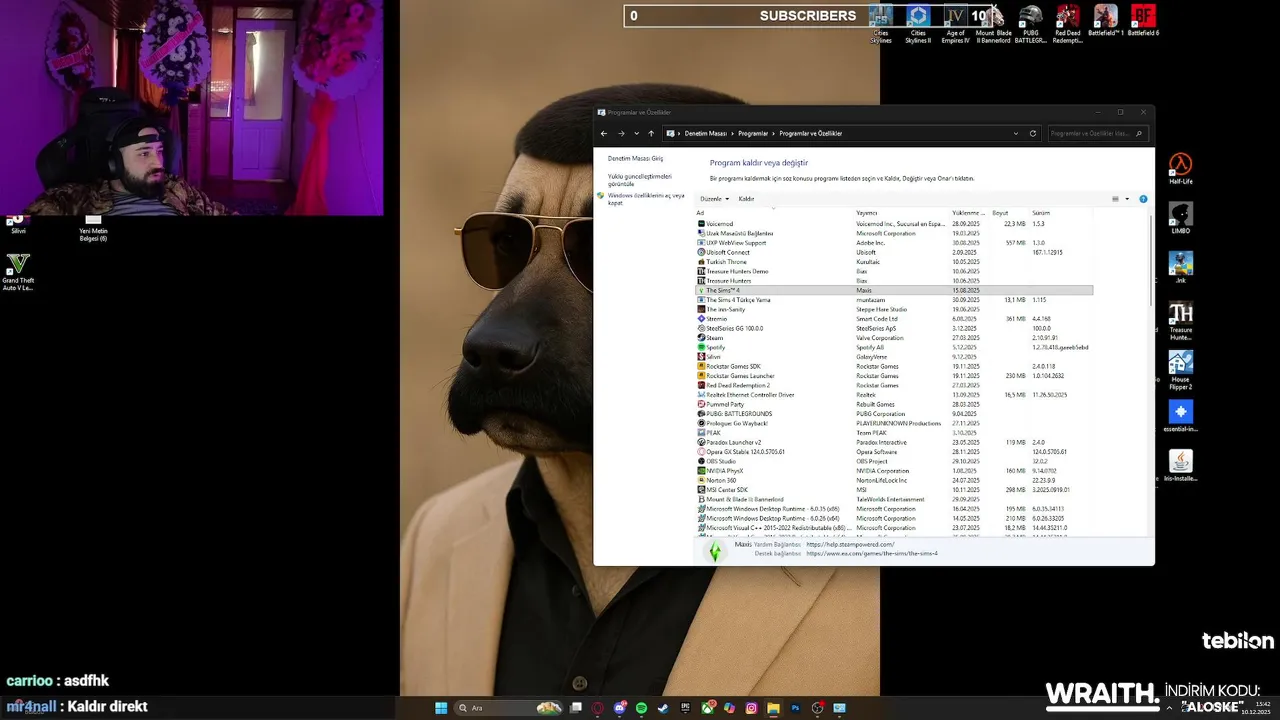Select The Sims 4 row
The image size is (1280, 720).
click(x=894, y=290)
